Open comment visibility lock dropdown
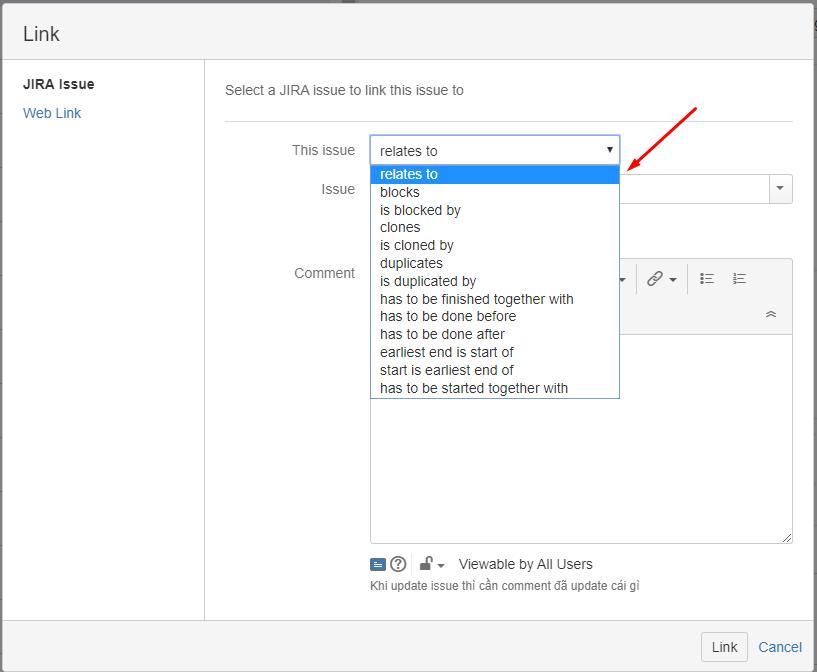 432,564
